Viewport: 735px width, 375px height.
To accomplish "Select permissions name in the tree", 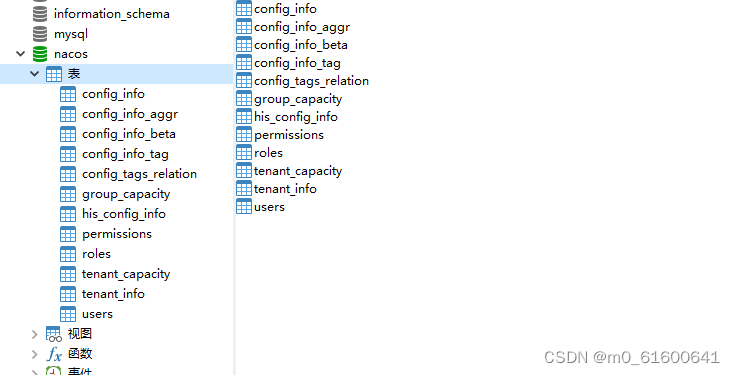I will tap(117, 234).
